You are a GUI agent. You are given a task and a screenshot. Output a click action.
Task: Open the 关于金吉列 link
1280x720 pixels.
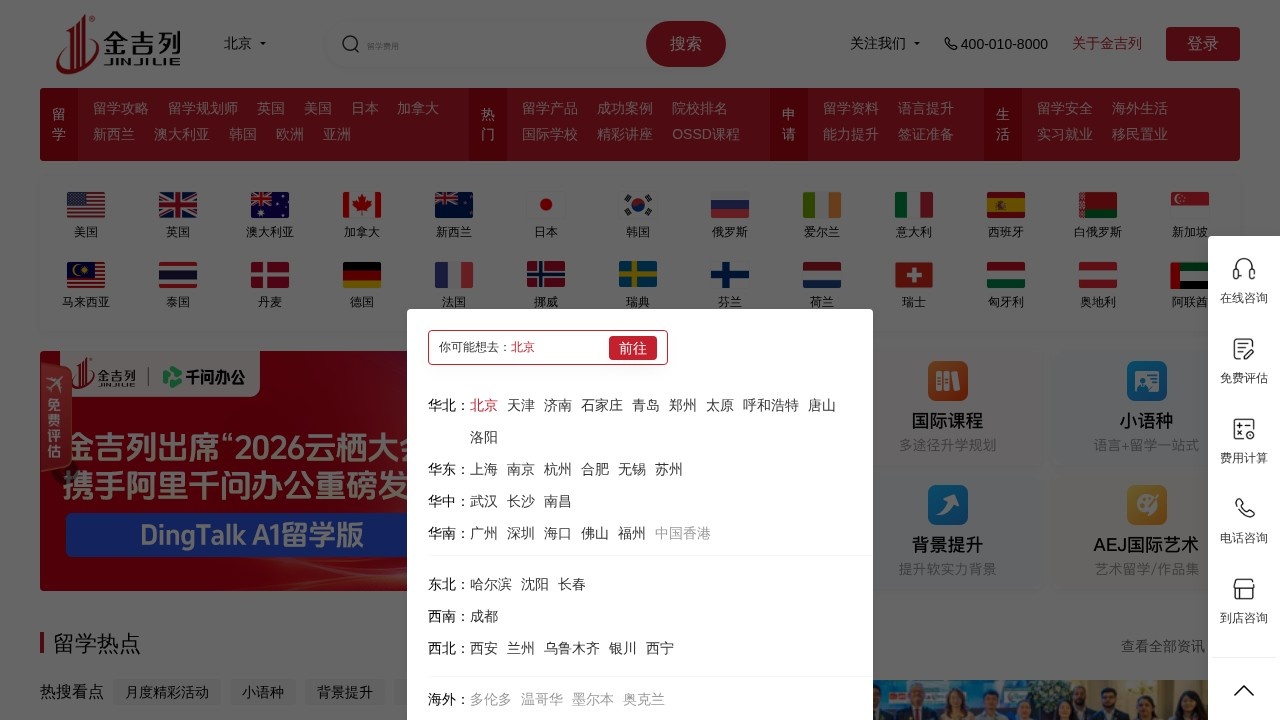[x=1107, y=44]
